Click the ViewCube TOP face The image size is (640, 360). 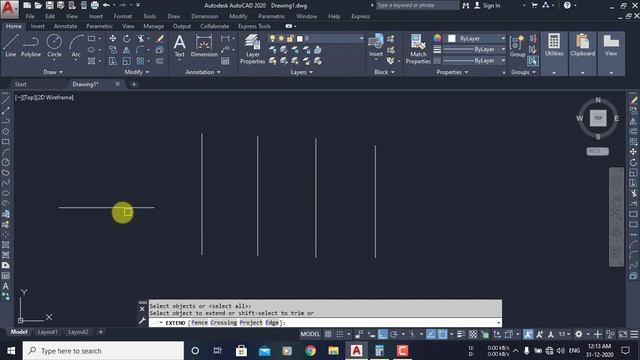pyautogui.click(x=598, y=118)
